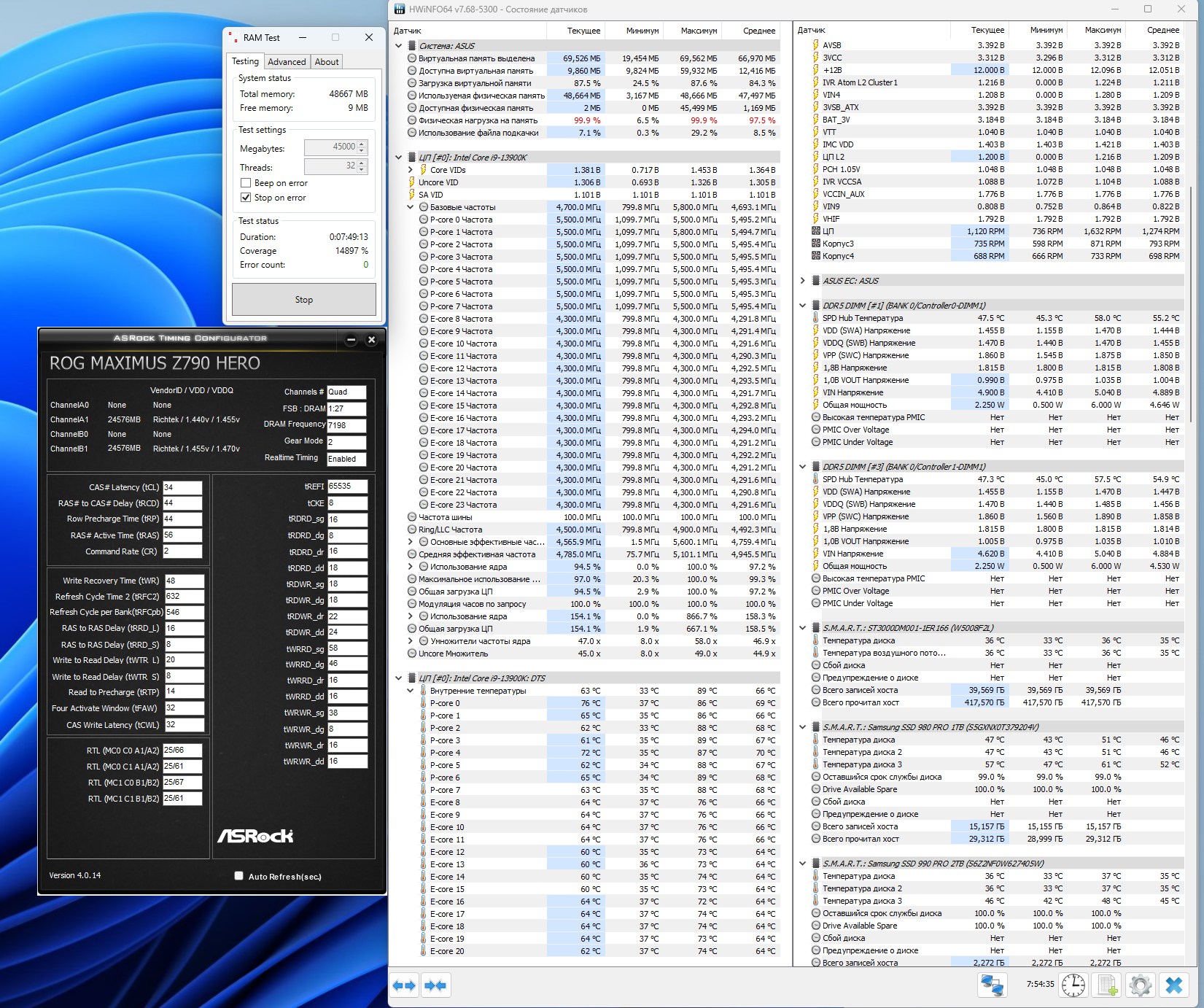The width and height of the screenshot is (1204, 1008).
Task: Expand the Core VIDs sensor group
Action: click(x=411, y=170)
